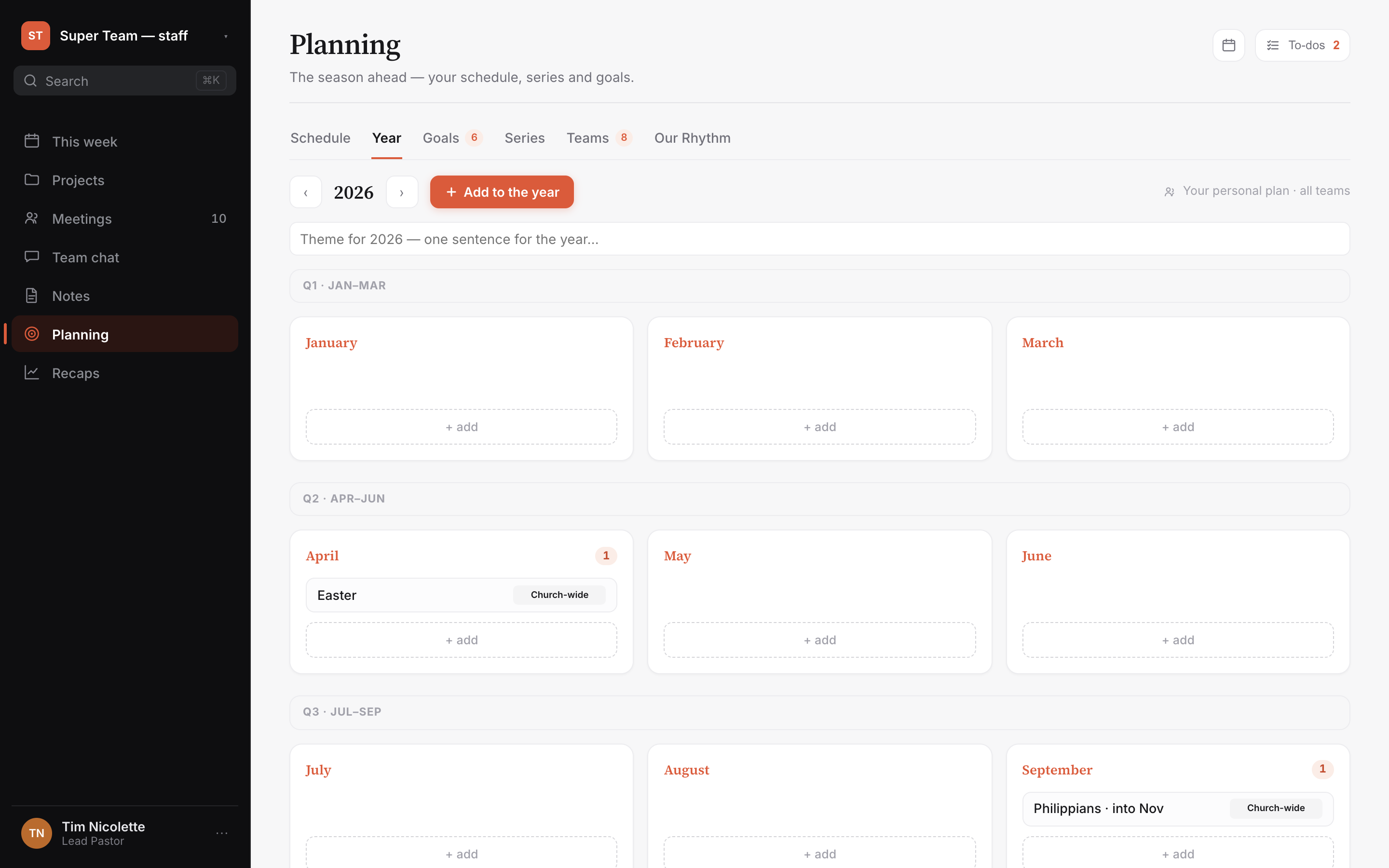Open the Philippians into Nov item
The width and height of the screenshot is (1389, 868).
(1178, 809)
